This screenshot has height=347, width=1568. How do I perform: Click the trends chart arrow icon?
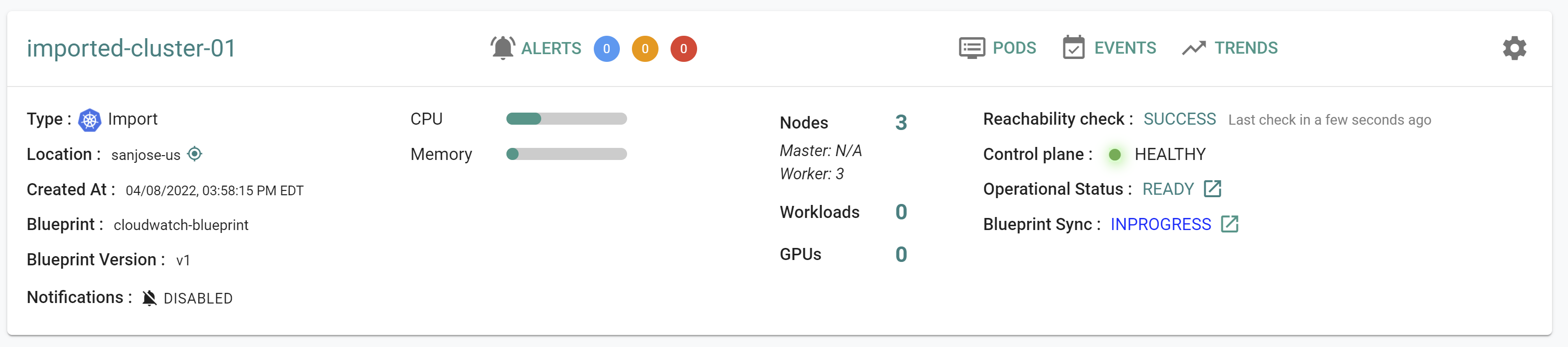pyautogui.click(x=1194, y=47)
